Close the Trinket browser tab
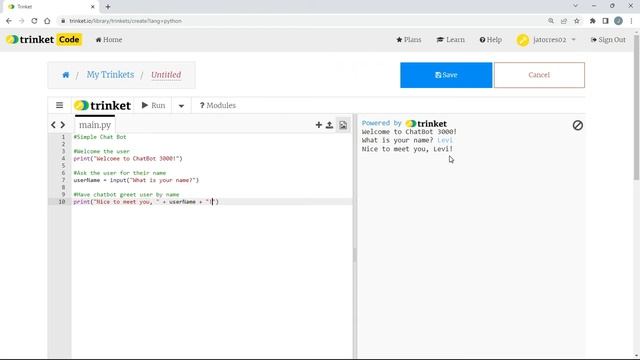This screenshot has width=640, height=360. click(93, 7)
